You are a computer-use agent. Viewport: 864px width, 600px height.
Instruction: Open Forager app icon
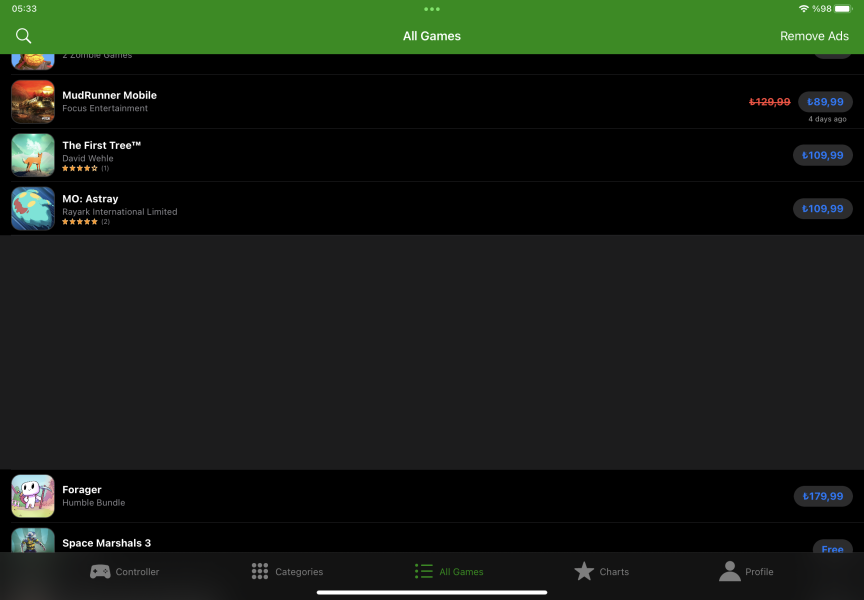tap(33, 496)
